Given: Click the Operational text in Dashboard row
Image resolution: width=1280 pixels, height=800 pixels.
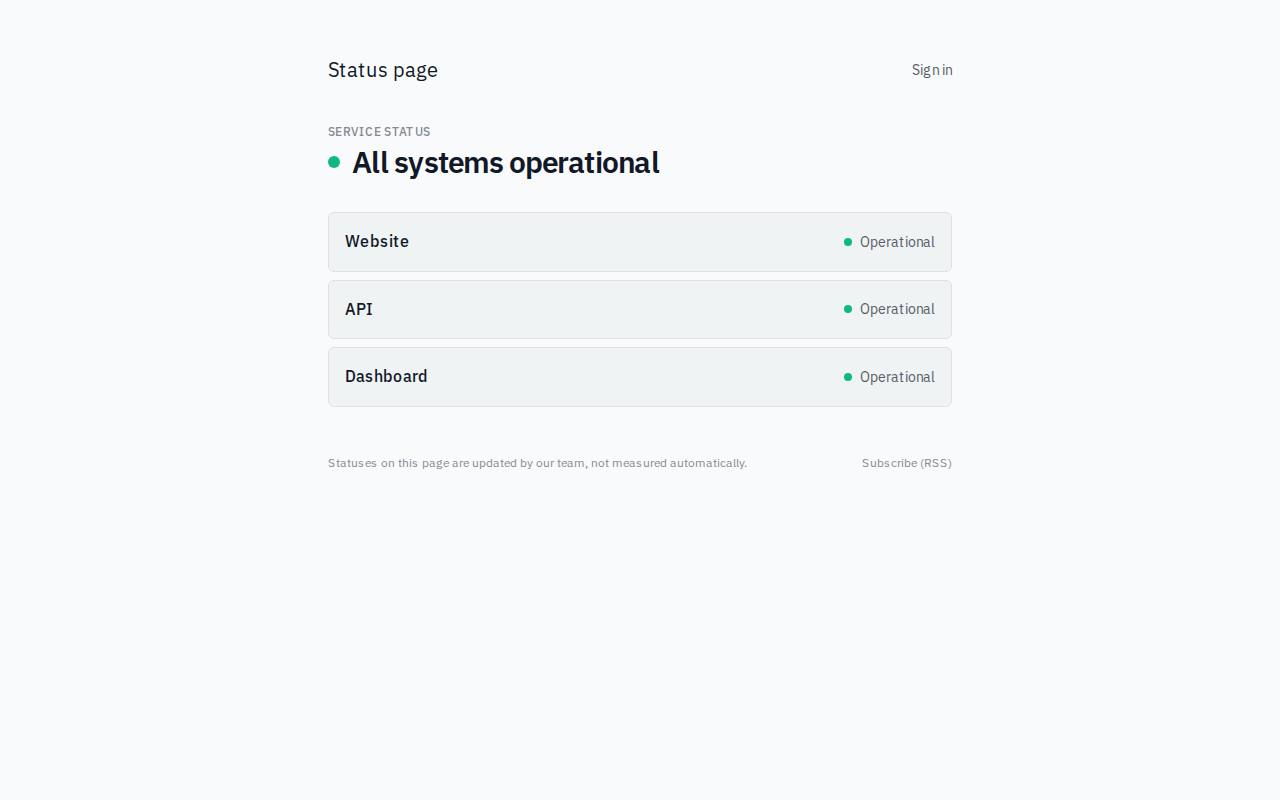Looking at the screenshot, I should [x=897, y=377].
